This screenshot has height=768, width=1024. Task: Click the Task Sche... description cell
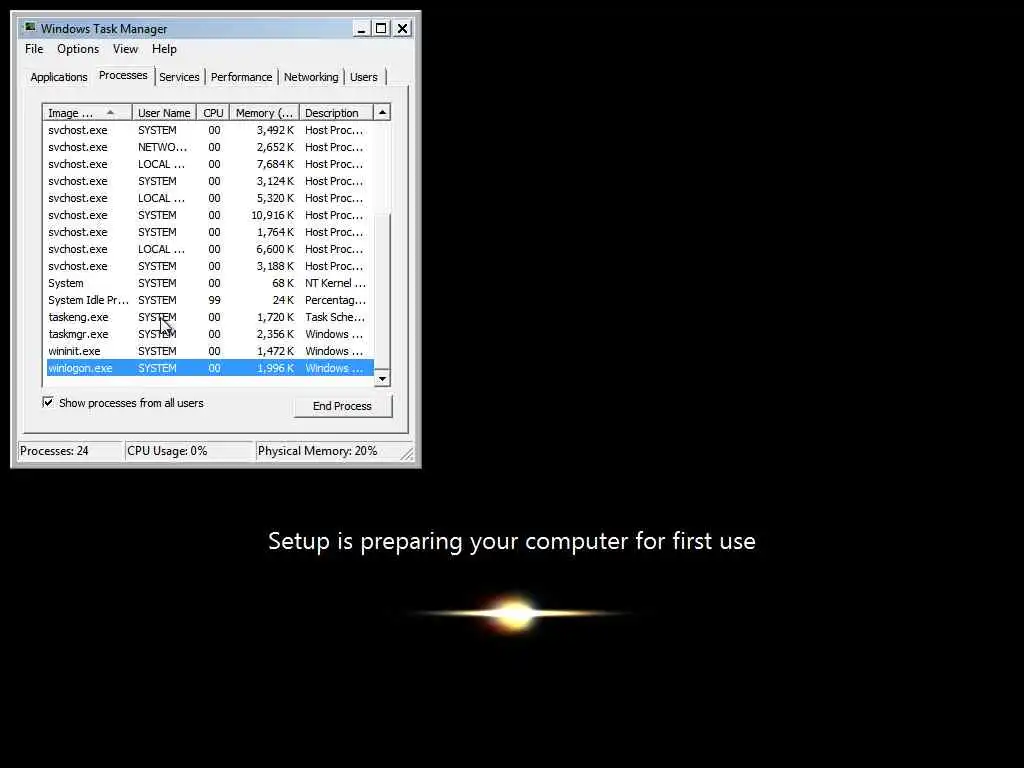tap(335, 317)
